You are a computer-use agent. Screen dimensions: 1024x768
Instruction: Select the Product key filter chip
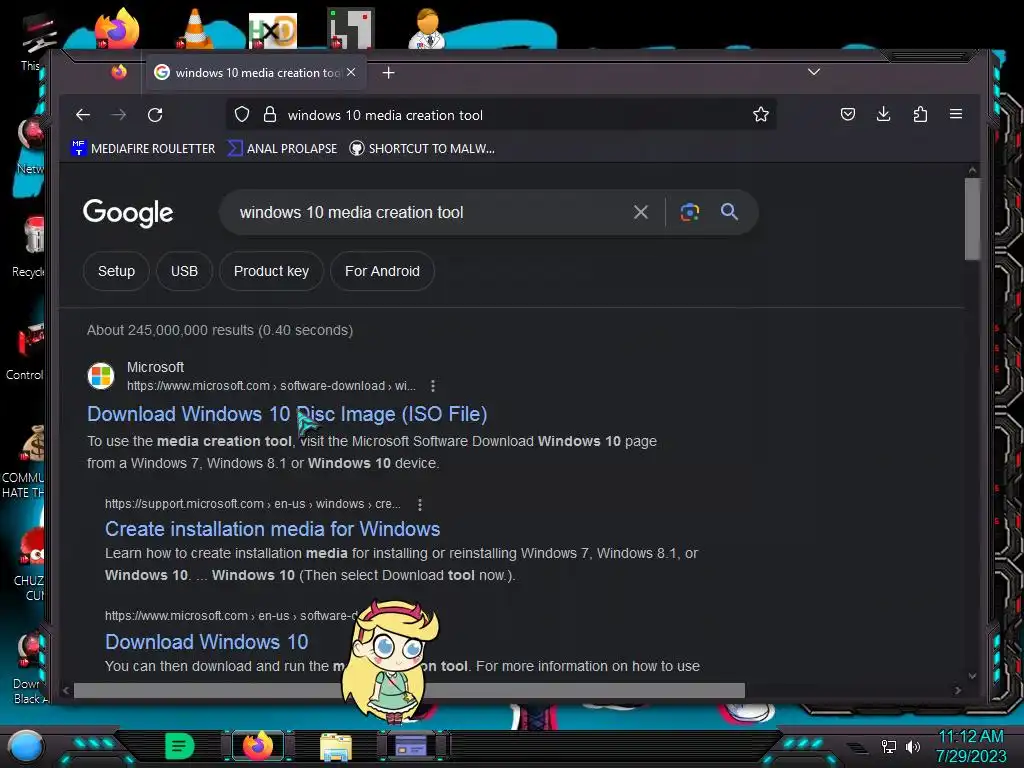[271, 271]
